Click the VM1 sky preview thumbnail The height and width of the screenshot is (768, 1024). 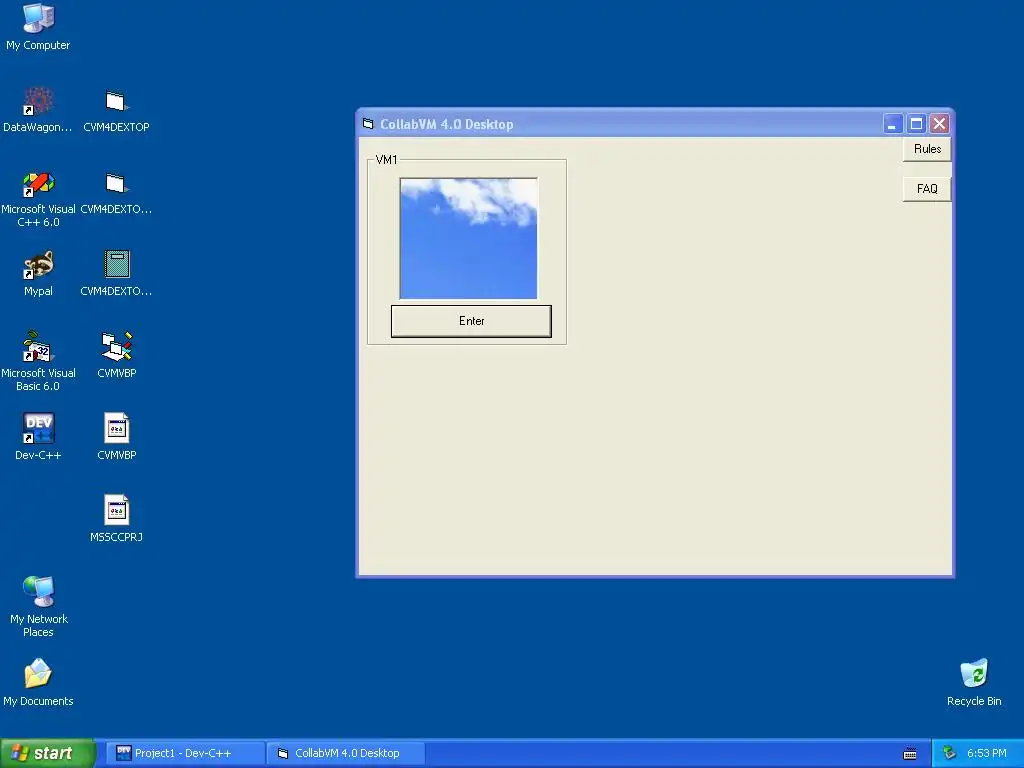[468, 238]
